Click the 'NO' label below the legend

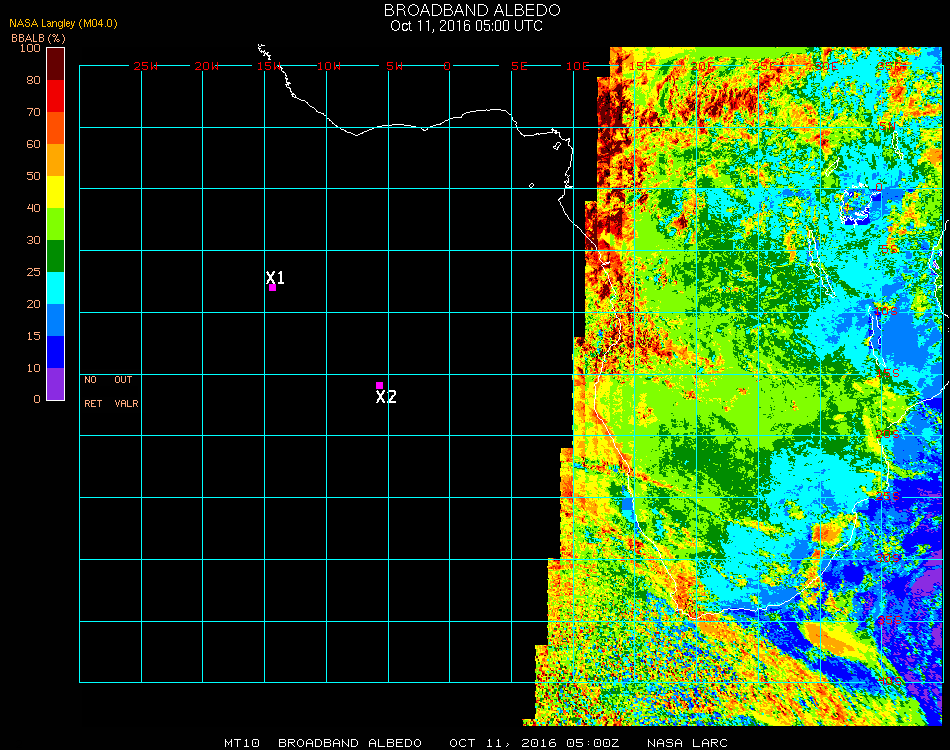[x=90, y=380]
